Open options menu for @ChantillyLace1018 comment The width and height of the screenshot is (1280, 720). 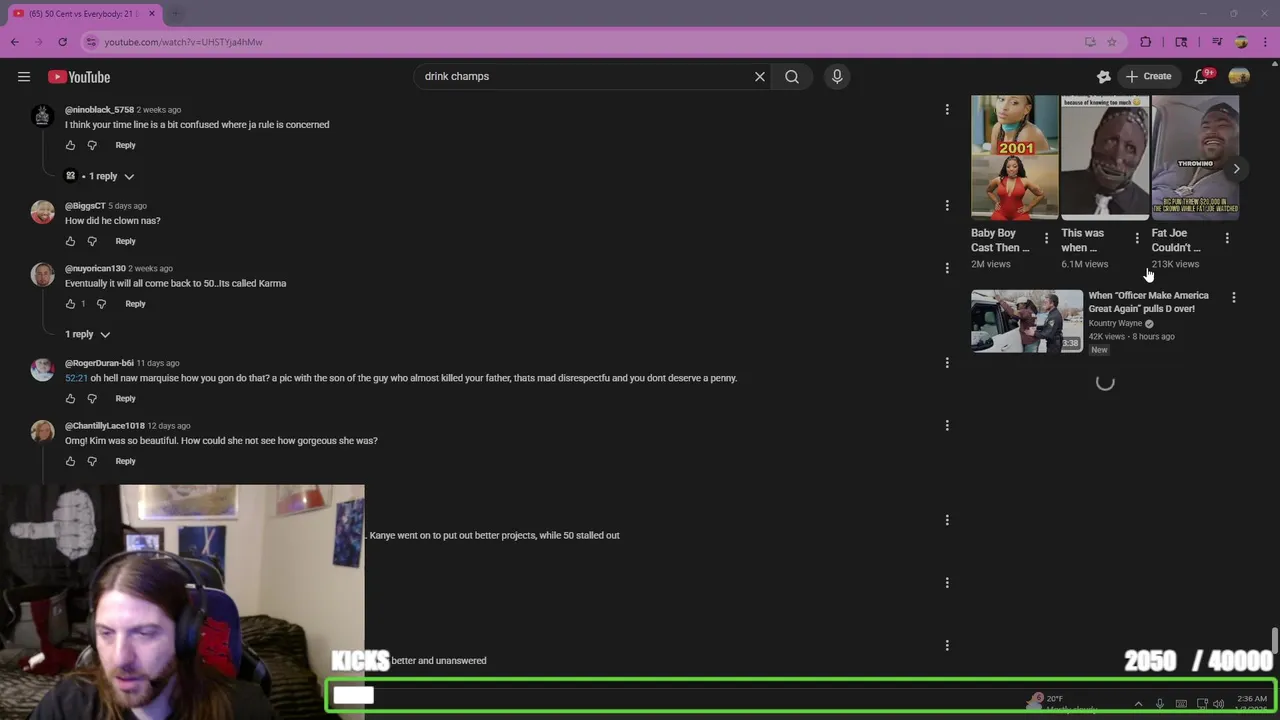click(x=947, y=425)
